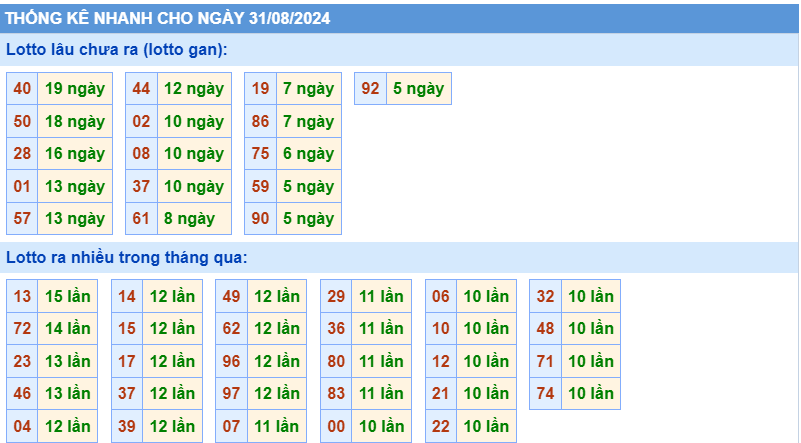Select number 50 with 18 ngày
Screen dimensions: 801x443
22,121
